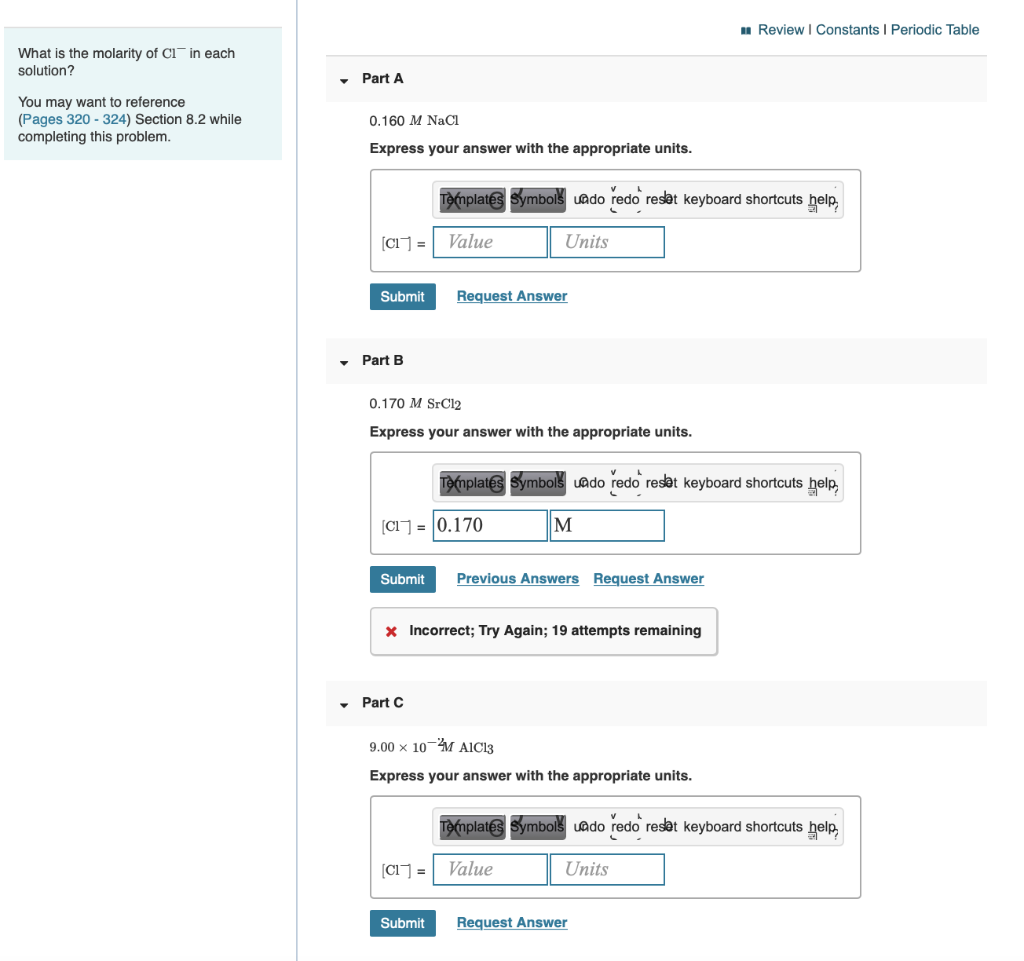Open Templates in Part A toolbar
1024x961 pixels.
click(472, 199)
